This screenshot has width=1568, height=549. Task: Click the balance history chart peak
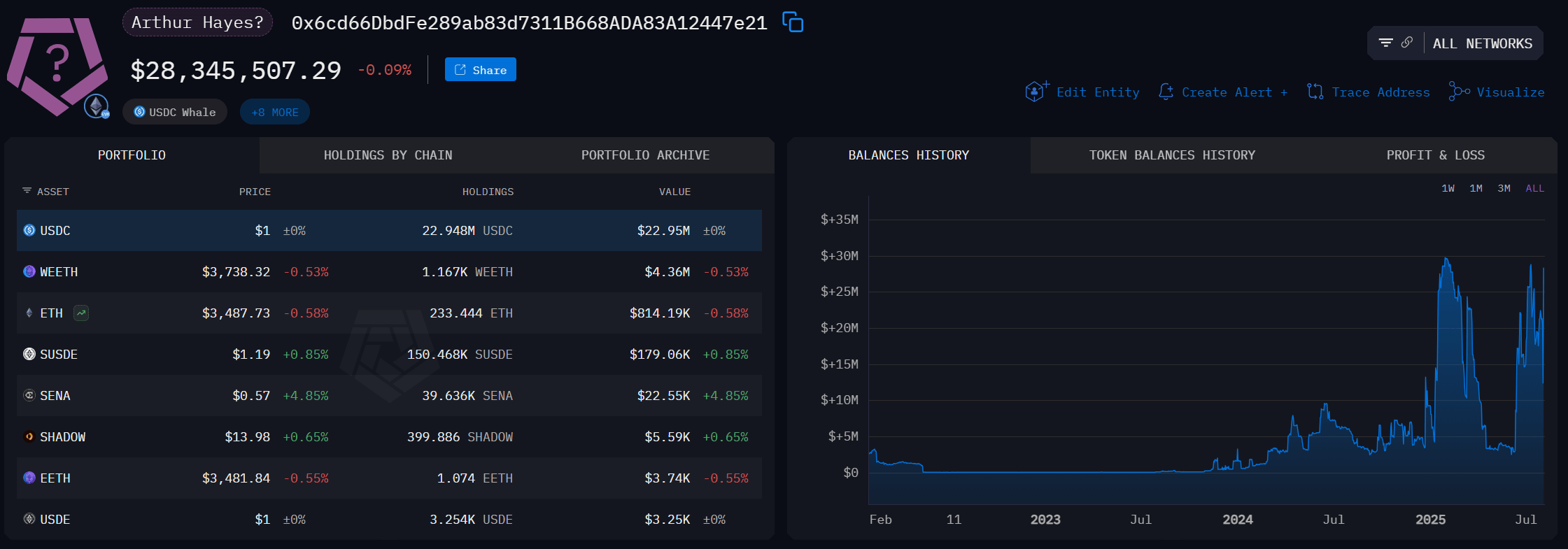click(x=1446, y=260)
